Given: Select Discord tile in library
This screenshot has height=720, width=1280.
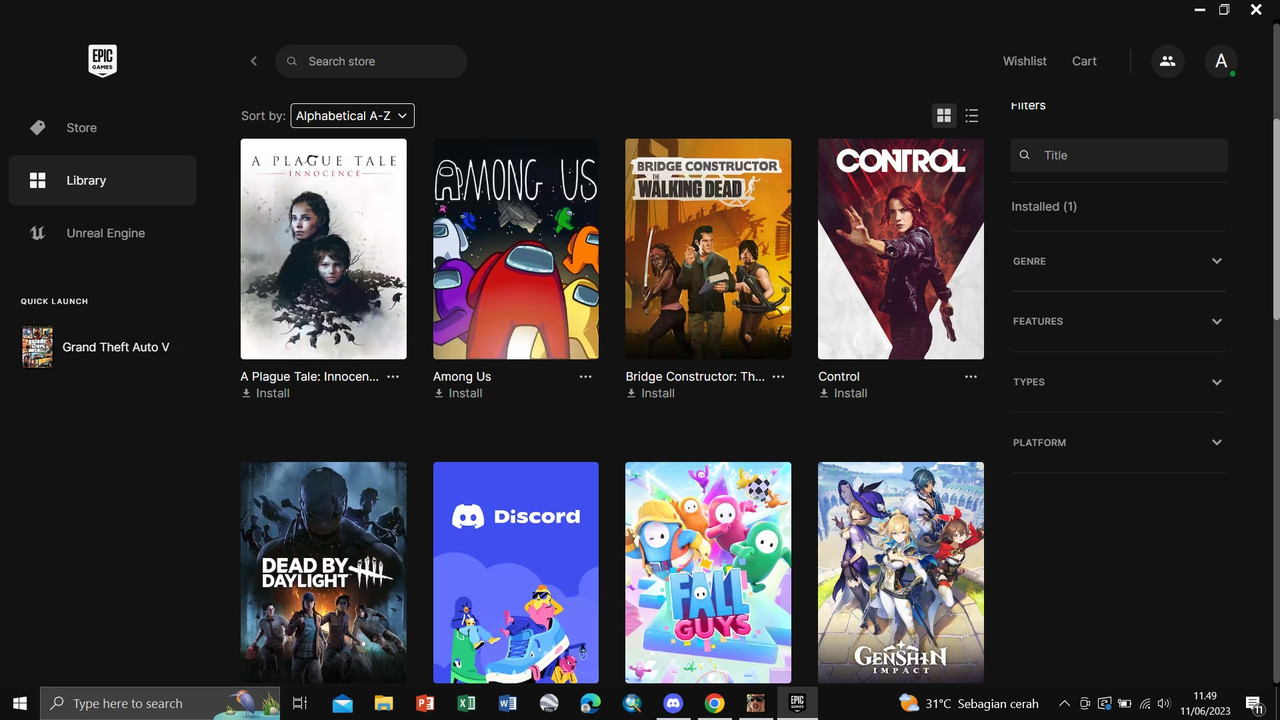Looking at the screenshot, I should click(x=516, y=572).
